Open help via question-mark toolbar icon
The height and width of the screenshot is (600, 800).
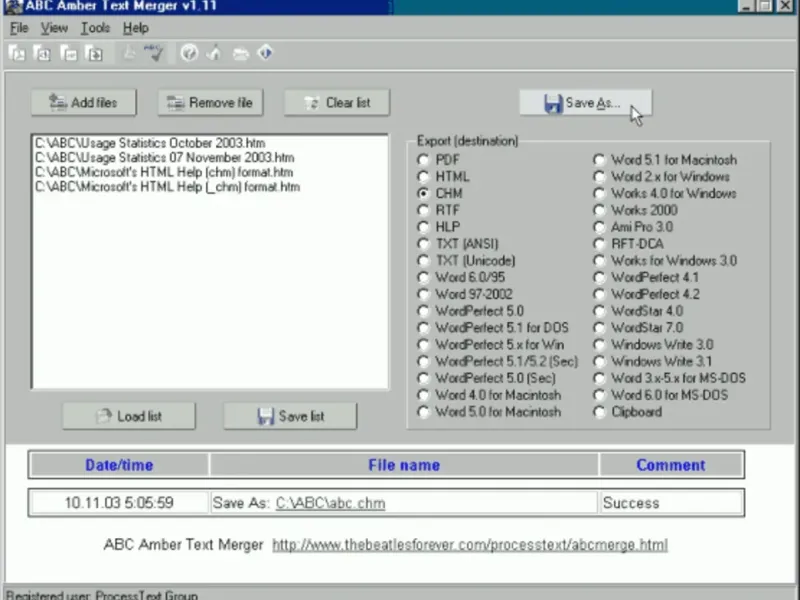189,53
